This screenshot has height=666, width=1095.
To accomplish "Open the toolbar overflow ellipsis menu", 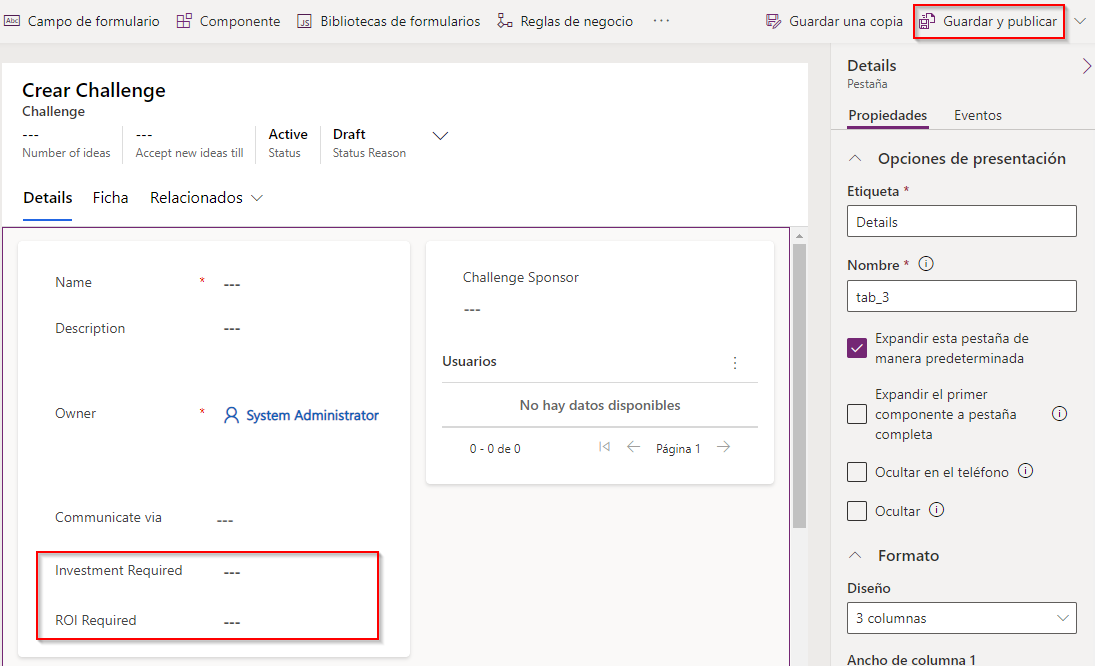I will 661,21.
